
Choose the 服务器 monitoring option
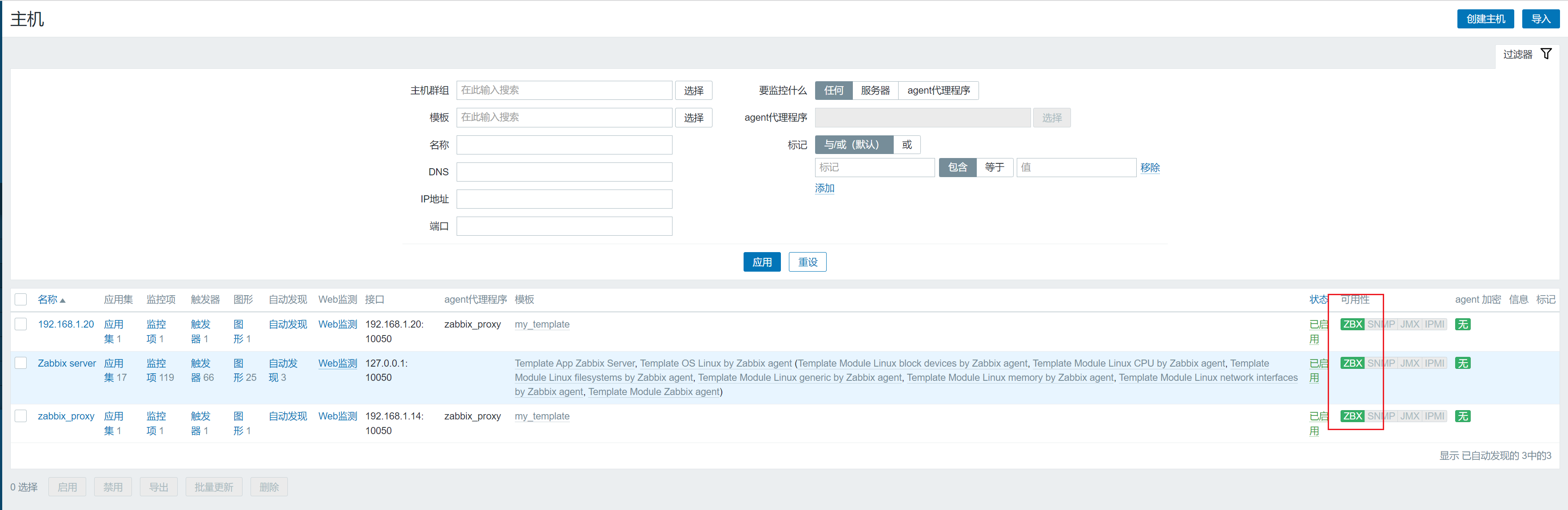pos(875,91)
